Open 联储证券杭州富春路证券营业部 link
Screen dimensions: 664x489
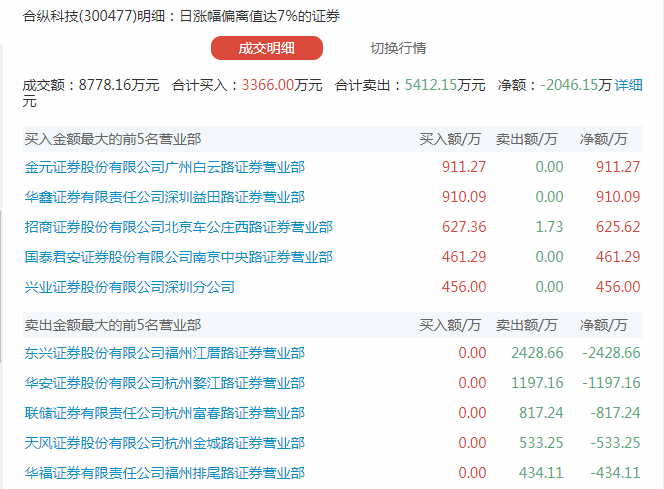(x=164, y=413)
